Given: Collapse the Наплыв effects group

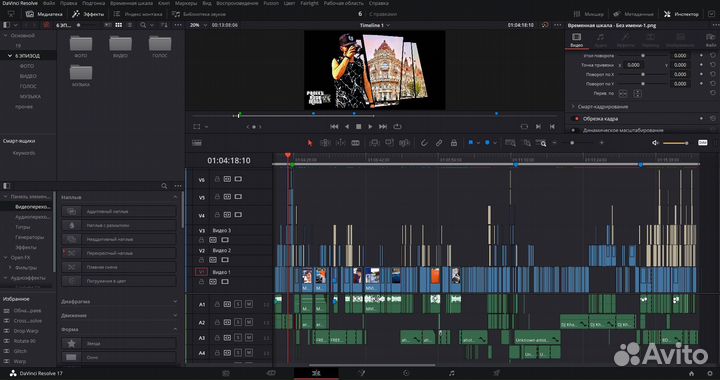Looking at the screenshot, I should coord(175,197).
